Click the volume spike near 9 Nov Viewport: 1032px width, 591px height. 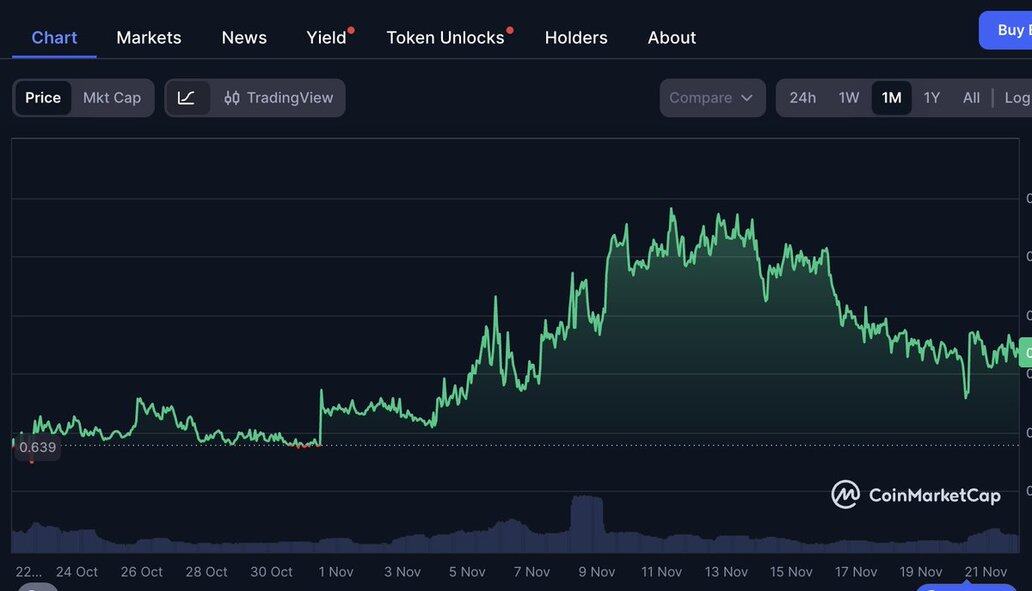[x=587, y=522]
